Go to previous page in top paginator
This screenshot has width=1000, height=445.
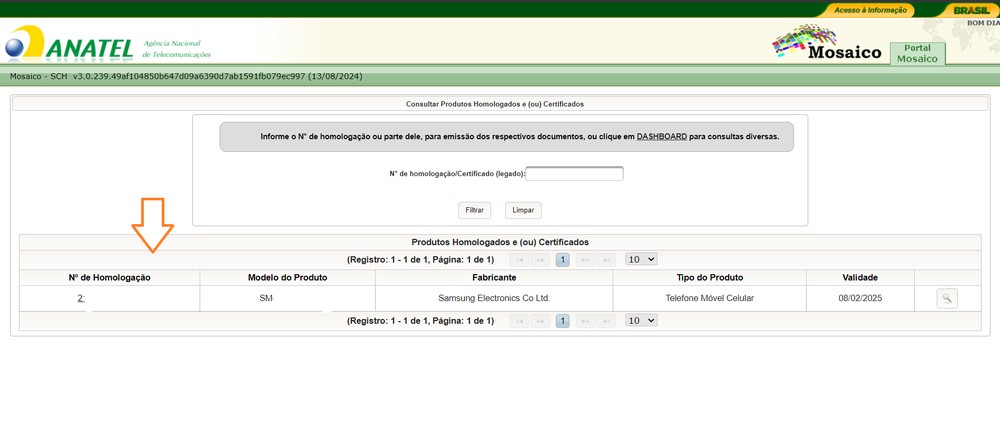click(x=541, y=259)
